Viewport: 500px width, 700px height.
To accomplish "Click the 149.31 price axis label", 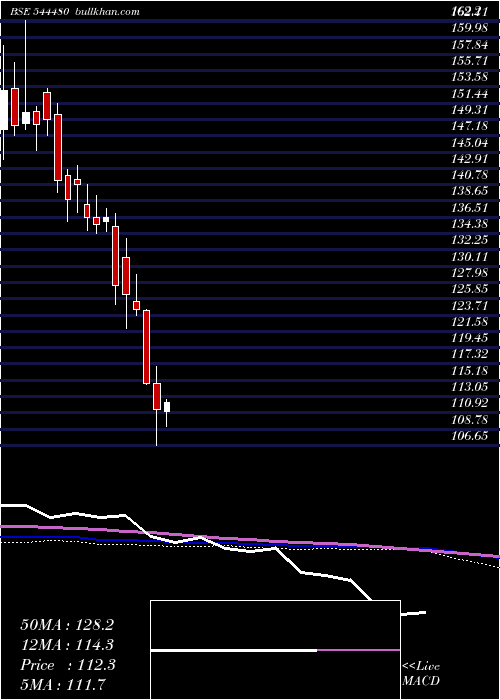I will click(468, 109).
